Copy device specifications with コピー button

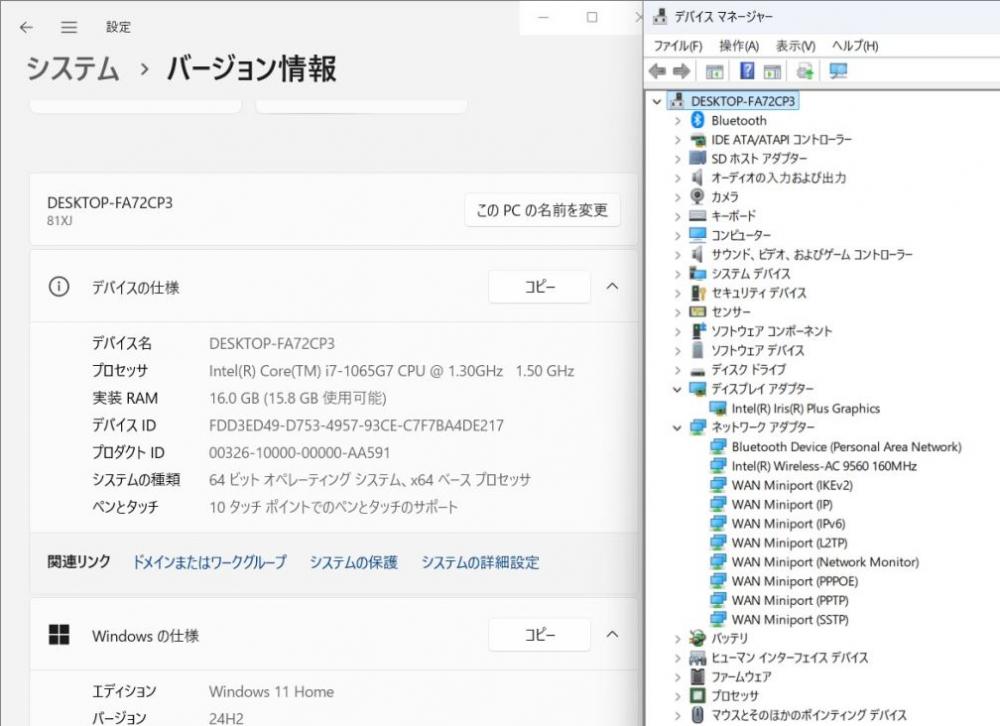(540, 286)
